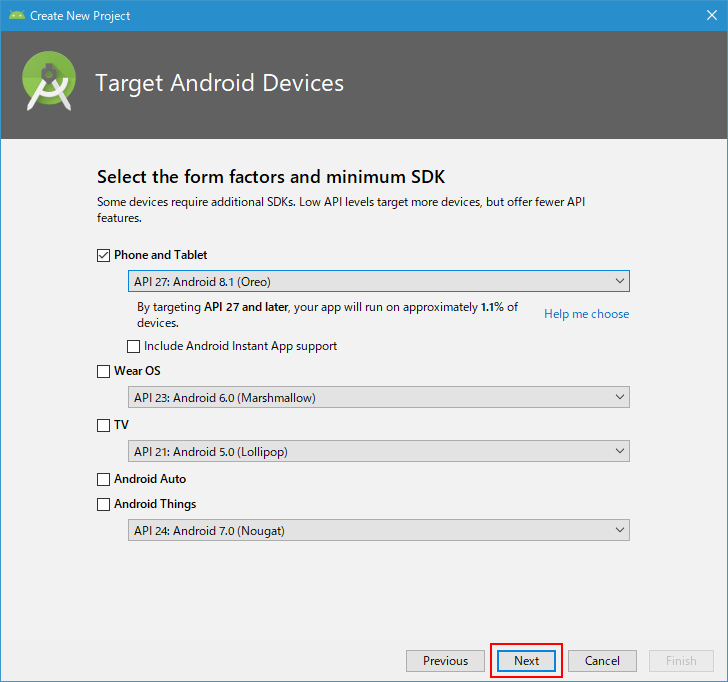Enable the Android Things checkbox
The image size is (728, 682).
pyautogui.click(x=103, y=504)
